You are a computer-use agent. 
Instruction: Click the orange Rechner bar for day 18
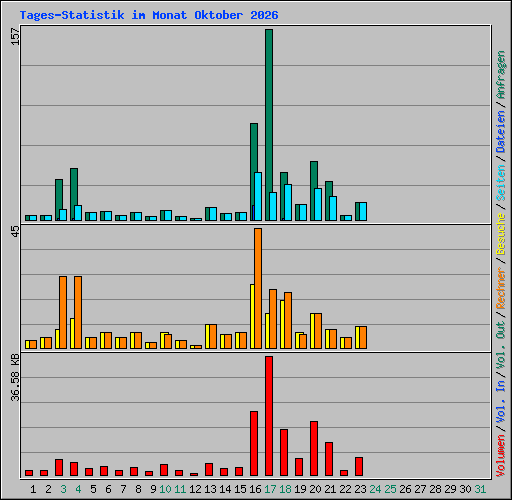[288, 321]
